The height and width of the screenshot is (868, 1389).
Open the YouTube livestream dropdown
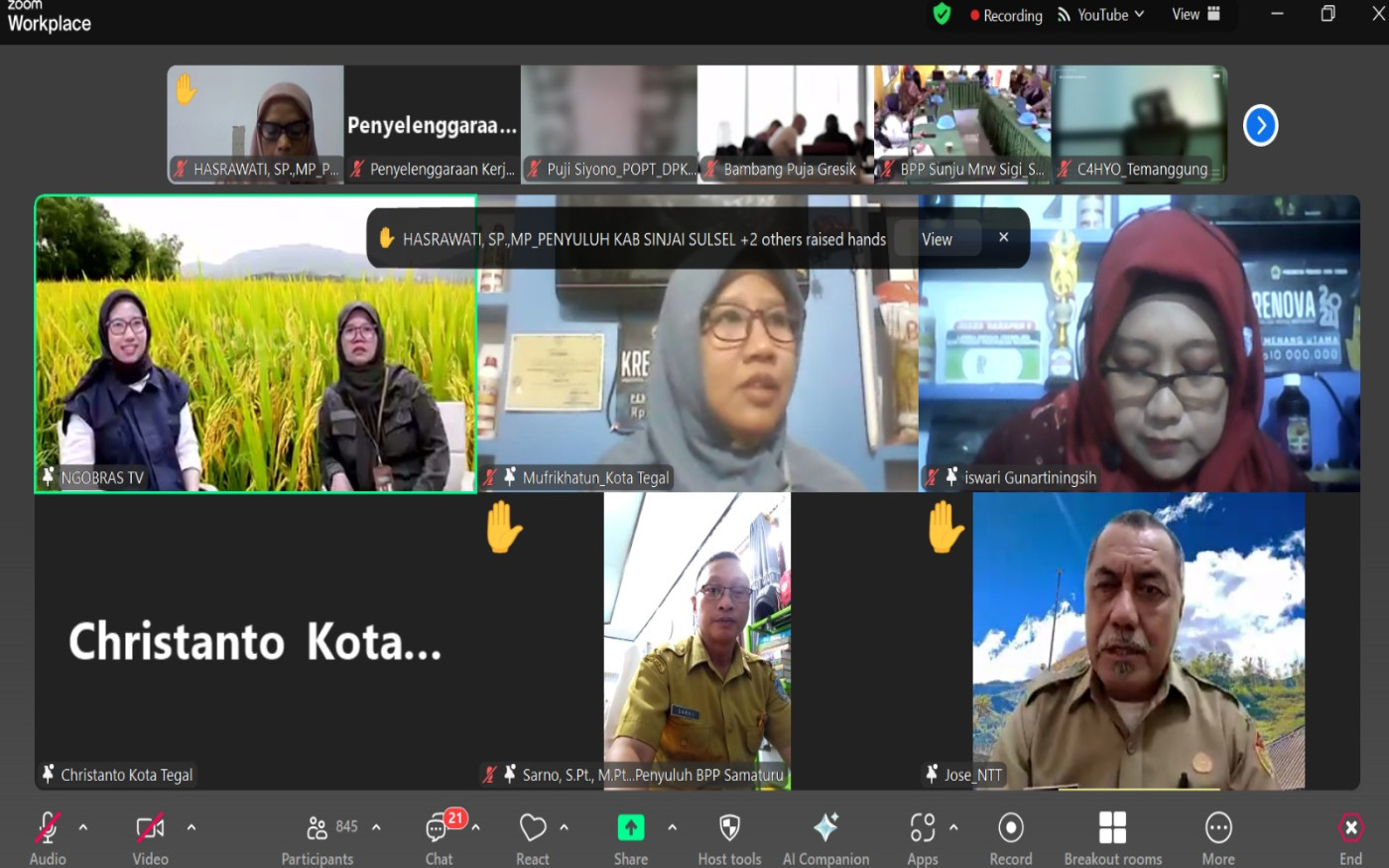[1101, 15]
